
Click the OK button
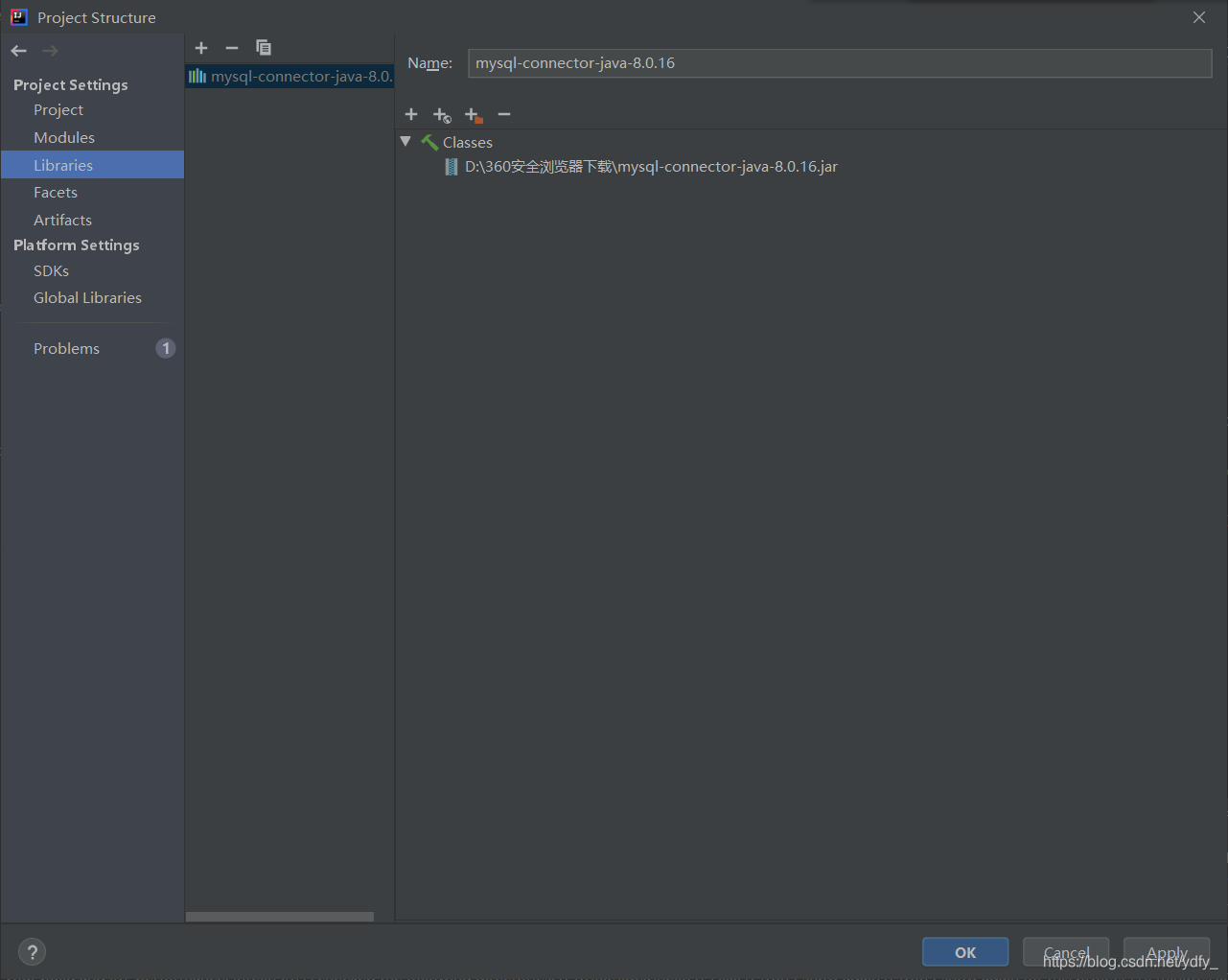point(965,952)
